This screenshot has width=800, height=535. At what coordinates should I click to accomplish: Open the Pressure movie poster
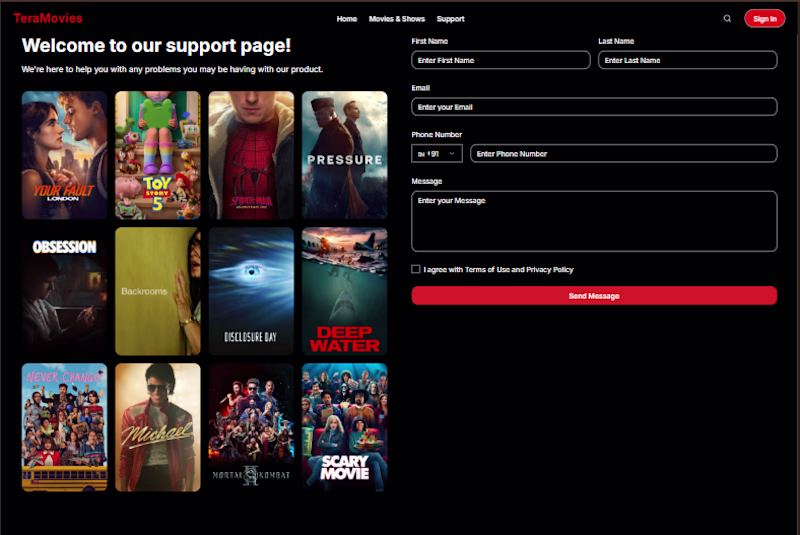click(x=344, y=155)
